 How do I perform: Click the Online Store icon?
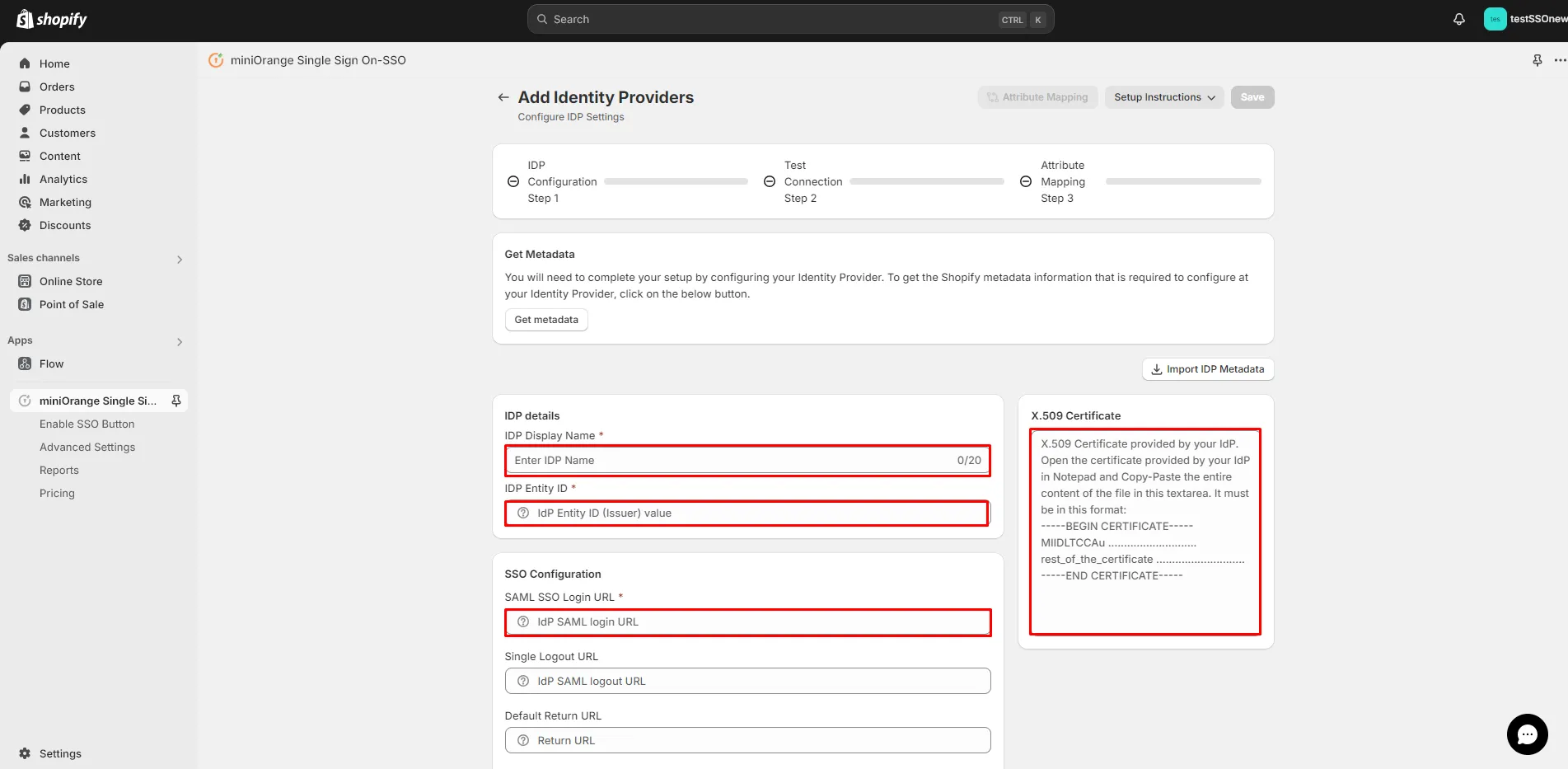(25, 281)
